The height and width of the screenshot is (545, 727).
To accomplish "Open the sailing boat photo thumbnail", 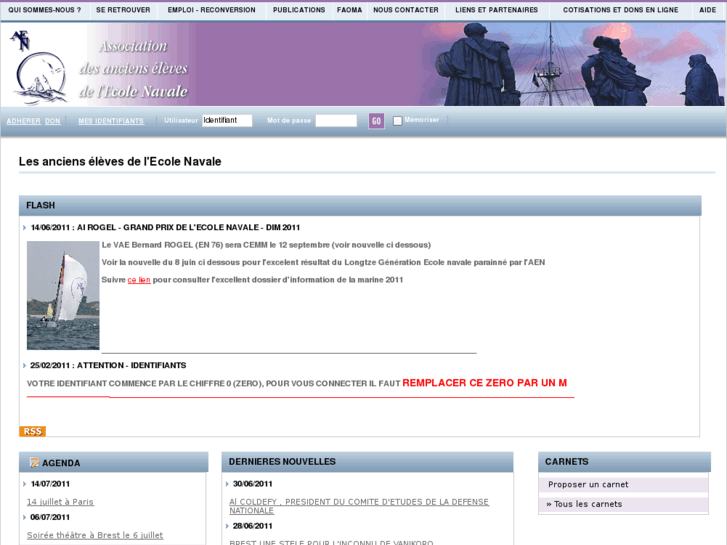I will pos(63,295).
